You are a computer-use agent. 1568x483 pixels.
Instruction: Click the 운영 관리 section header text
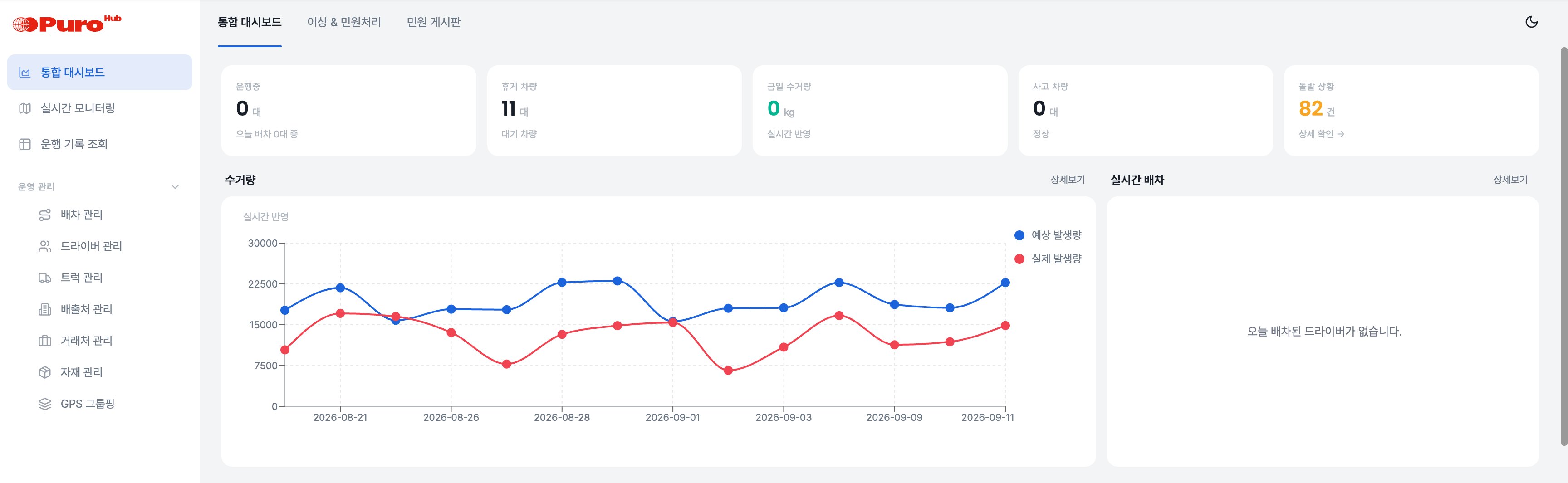point(36,187)
